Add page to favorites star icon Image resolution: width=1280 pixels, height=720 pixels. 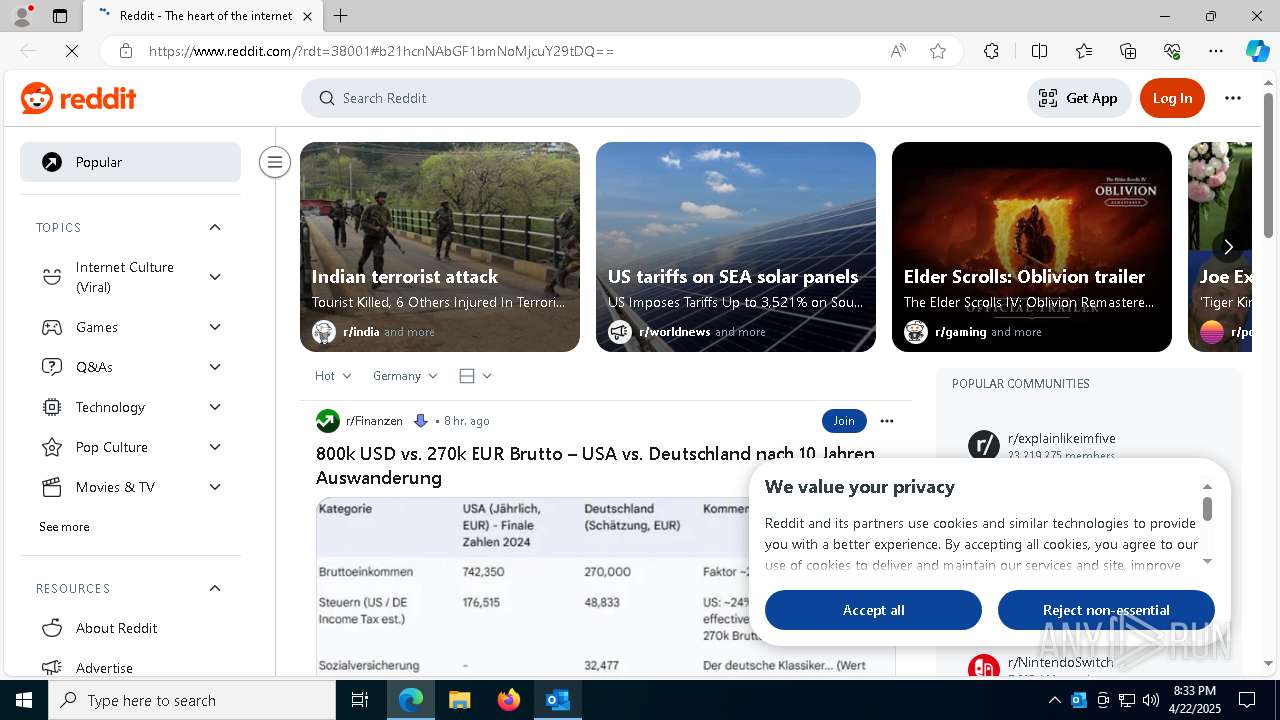click(938, 51)
